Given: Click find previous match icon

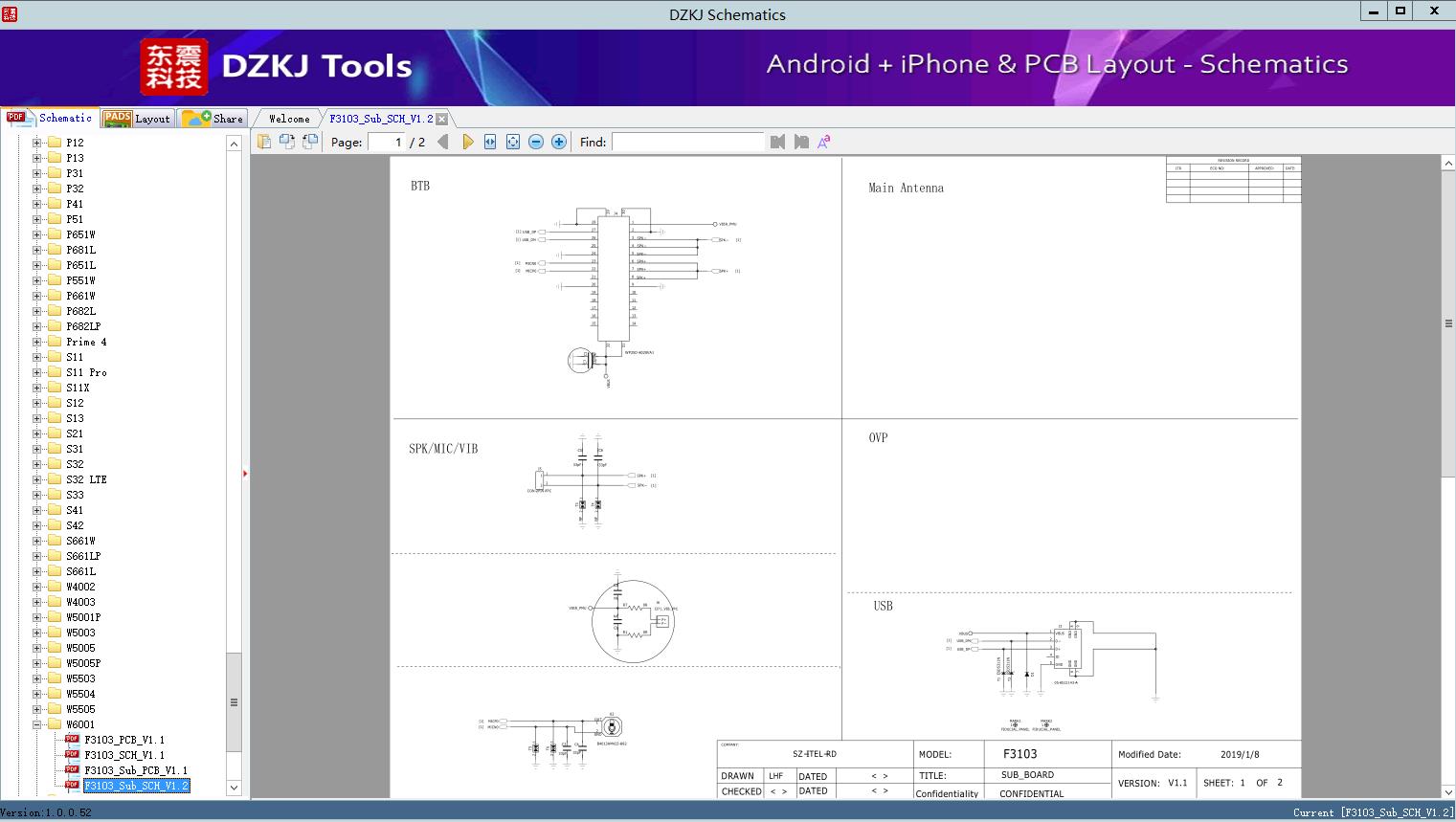Looking at the screenshot, I should pos(777,142).
